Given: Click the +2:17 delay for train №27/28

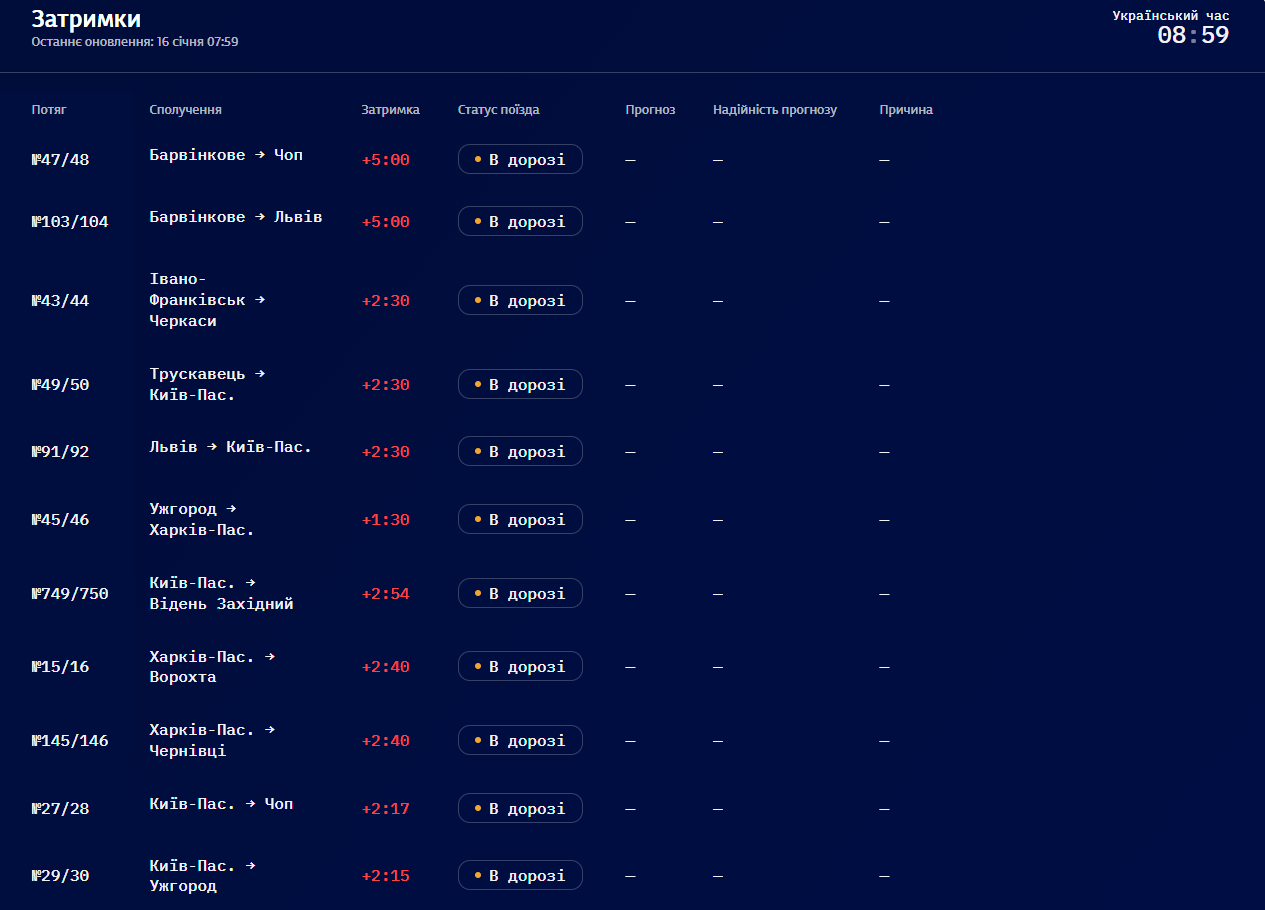Looking at the screenshot, I should tap(385, 809).
